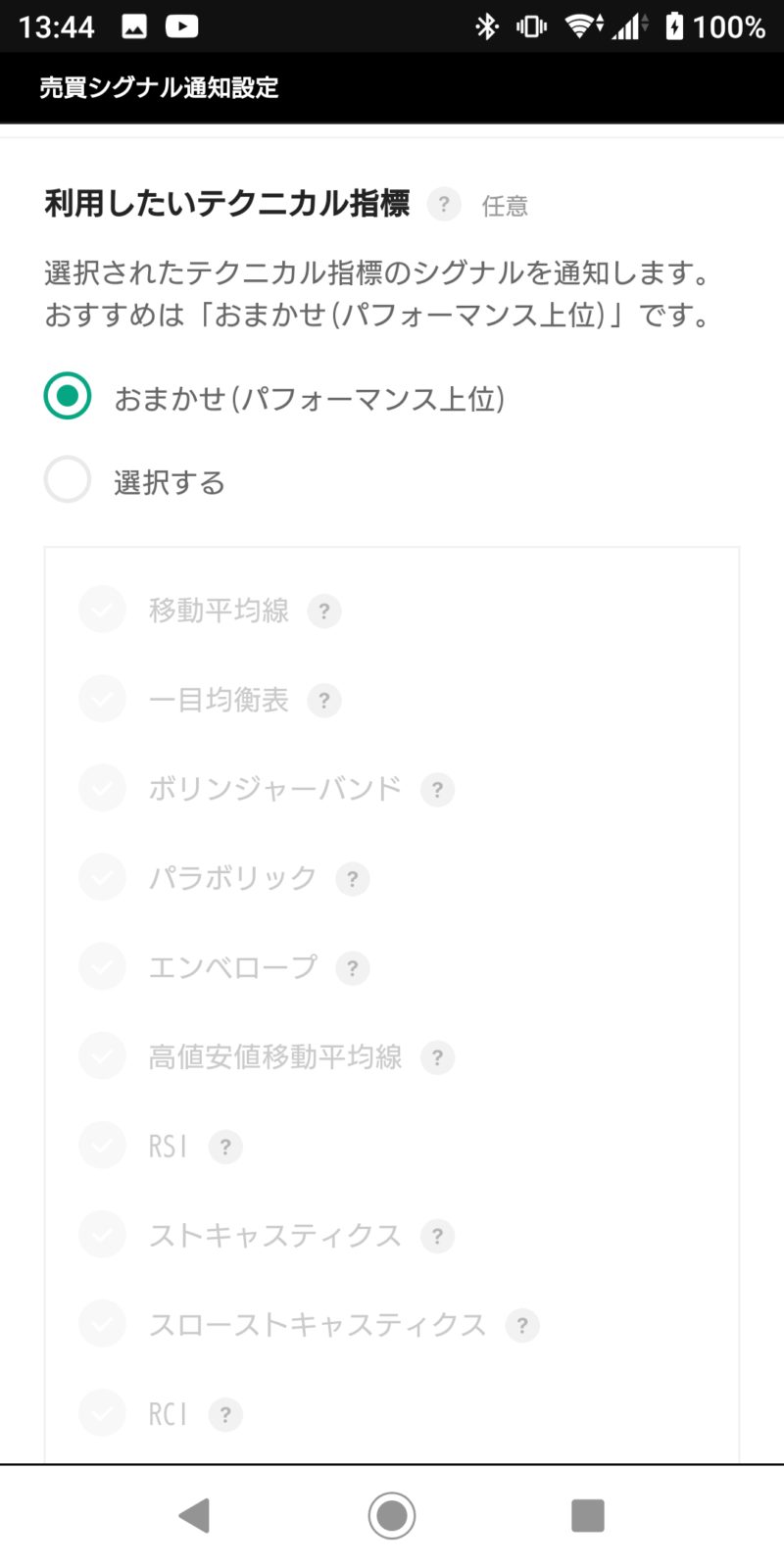Select おまかせ(パフォーマンス上位) radio option
Viewport: 784px width, 1568px height.
(x=68, y=397)
